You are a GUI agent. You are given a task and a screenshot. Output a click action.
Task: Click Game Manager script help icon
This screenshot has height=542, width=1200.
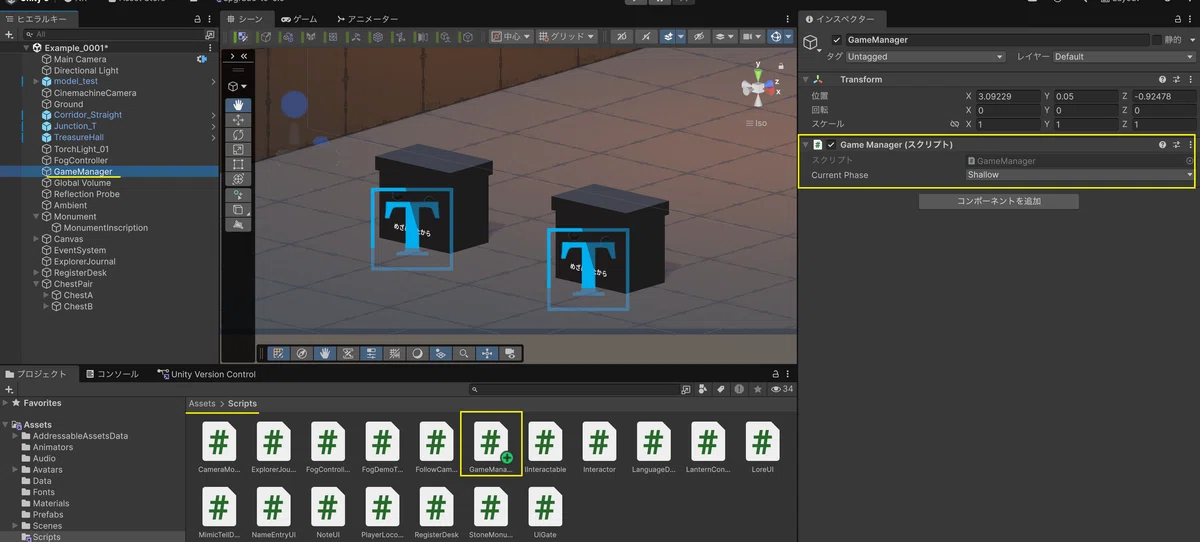click(1162, 144)
